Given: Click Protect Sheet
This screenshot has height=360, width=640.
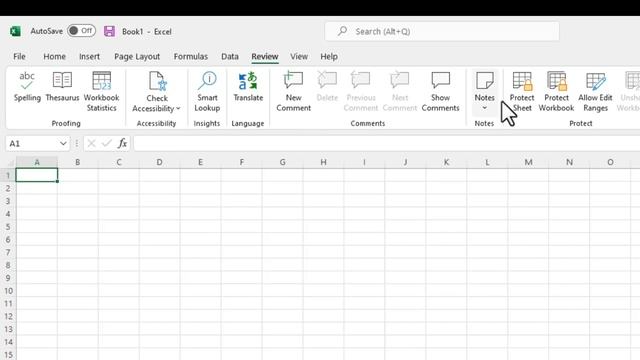Looking at the screenshot, I should tap(522, 91).
